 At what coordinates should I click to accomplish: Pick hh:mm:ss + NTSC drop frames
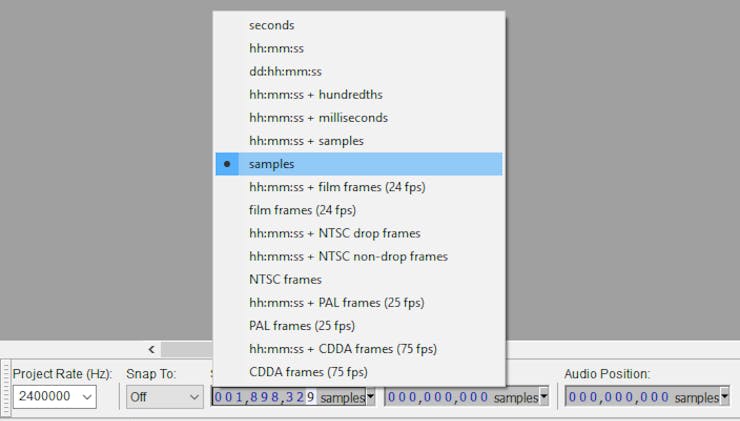[359, 233]
